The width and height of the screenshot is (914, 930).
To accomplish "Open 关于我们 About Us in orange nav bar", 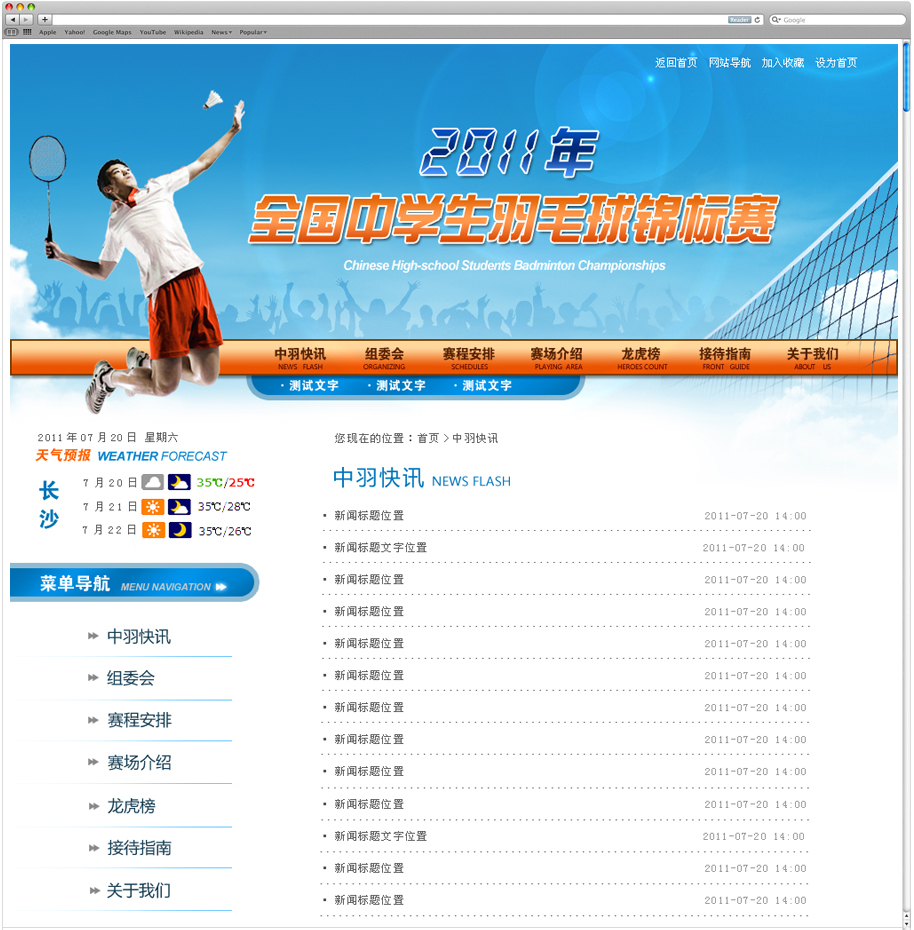I will 812,358.
